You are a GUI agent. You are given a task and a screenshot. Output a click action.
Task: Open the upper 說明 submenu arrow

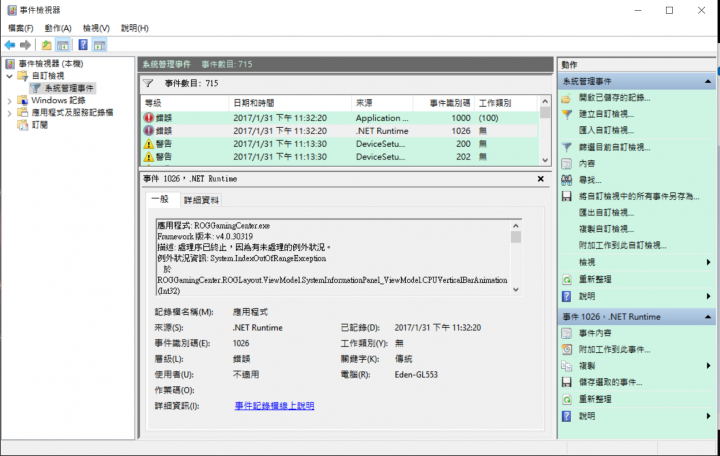pos(709,296)
